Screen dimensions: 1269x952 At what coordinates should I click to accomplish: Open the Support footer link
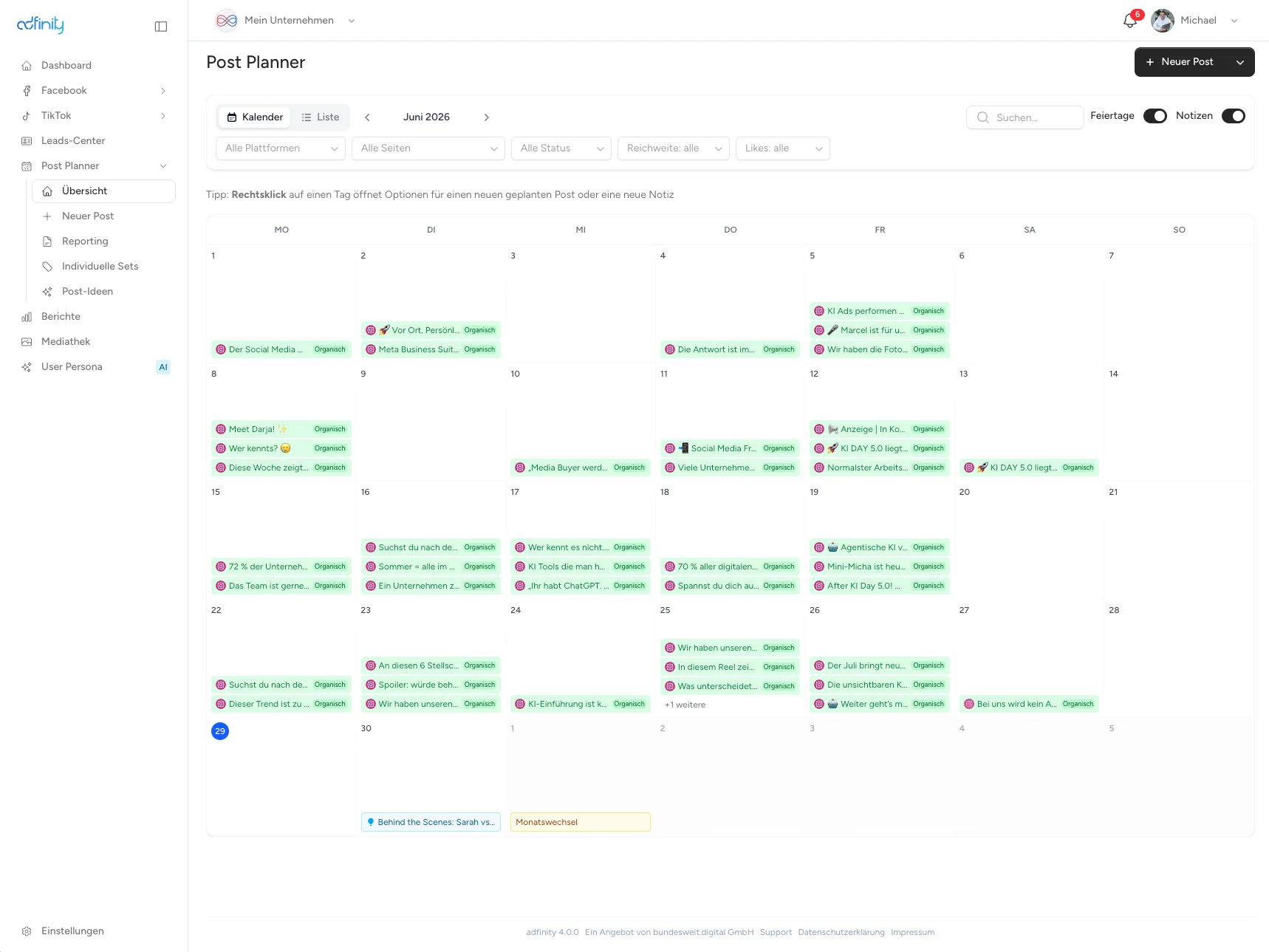click(x=776, y=932)
